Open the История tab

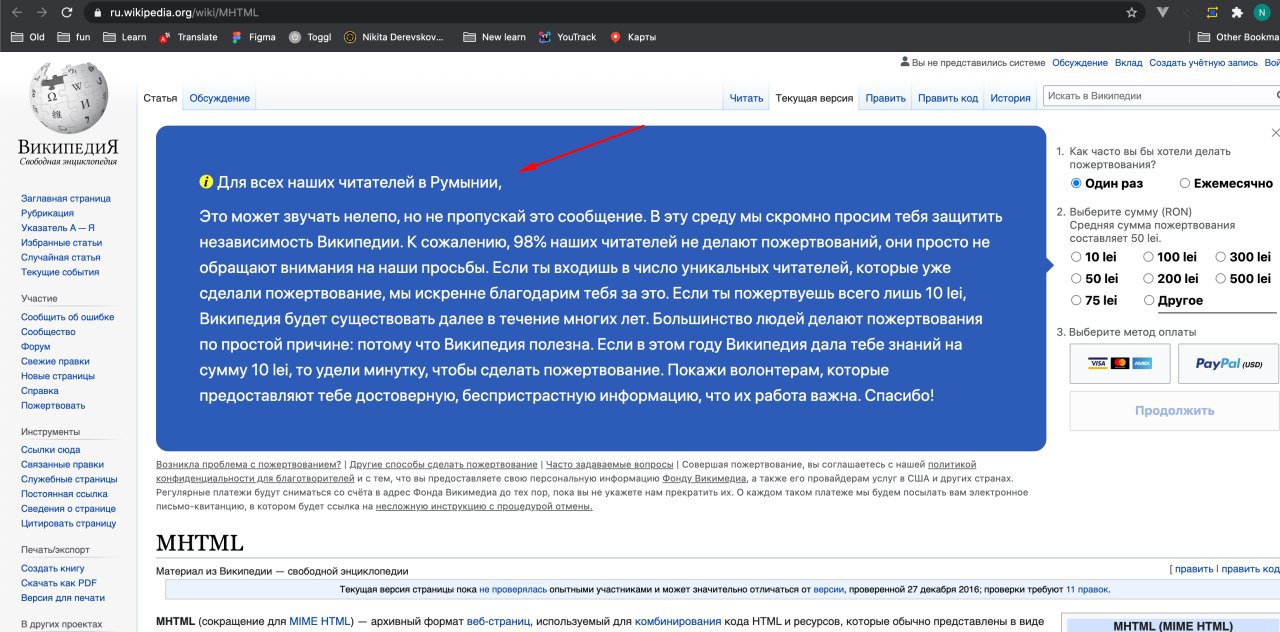(x=1010, y=98)
